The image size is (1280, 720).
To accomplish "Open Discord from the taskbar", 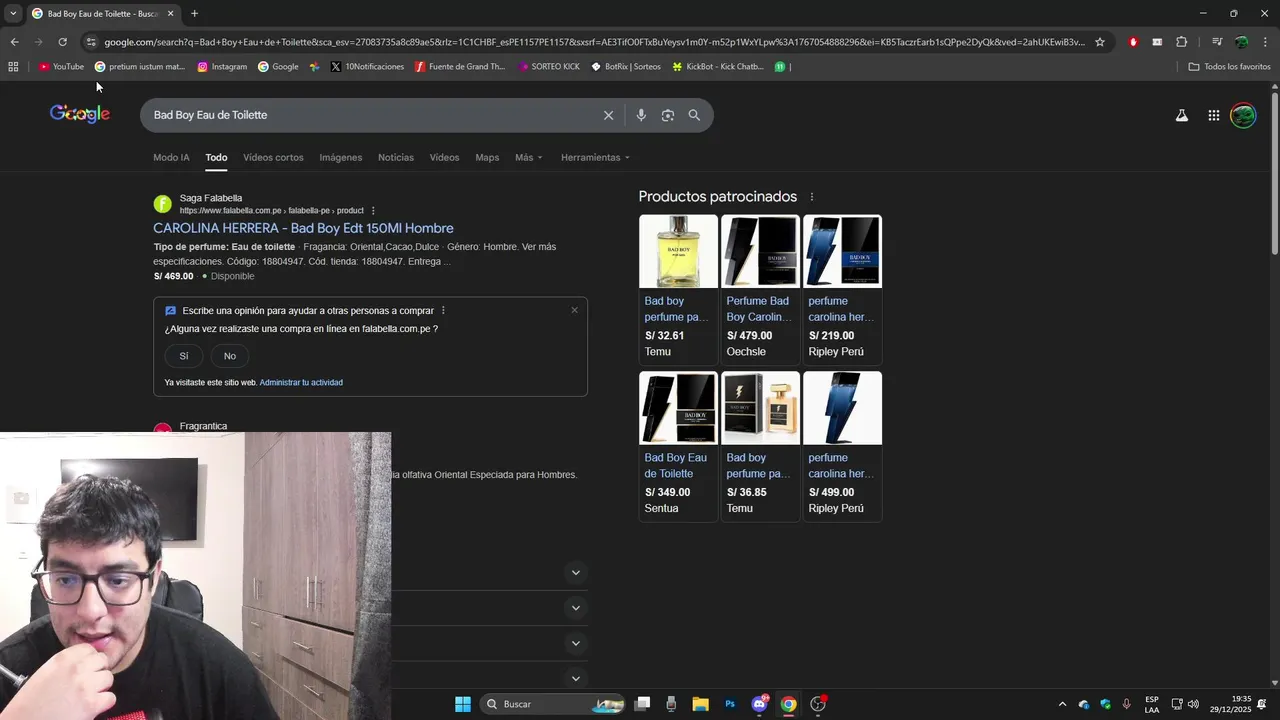I will (759, 704).
